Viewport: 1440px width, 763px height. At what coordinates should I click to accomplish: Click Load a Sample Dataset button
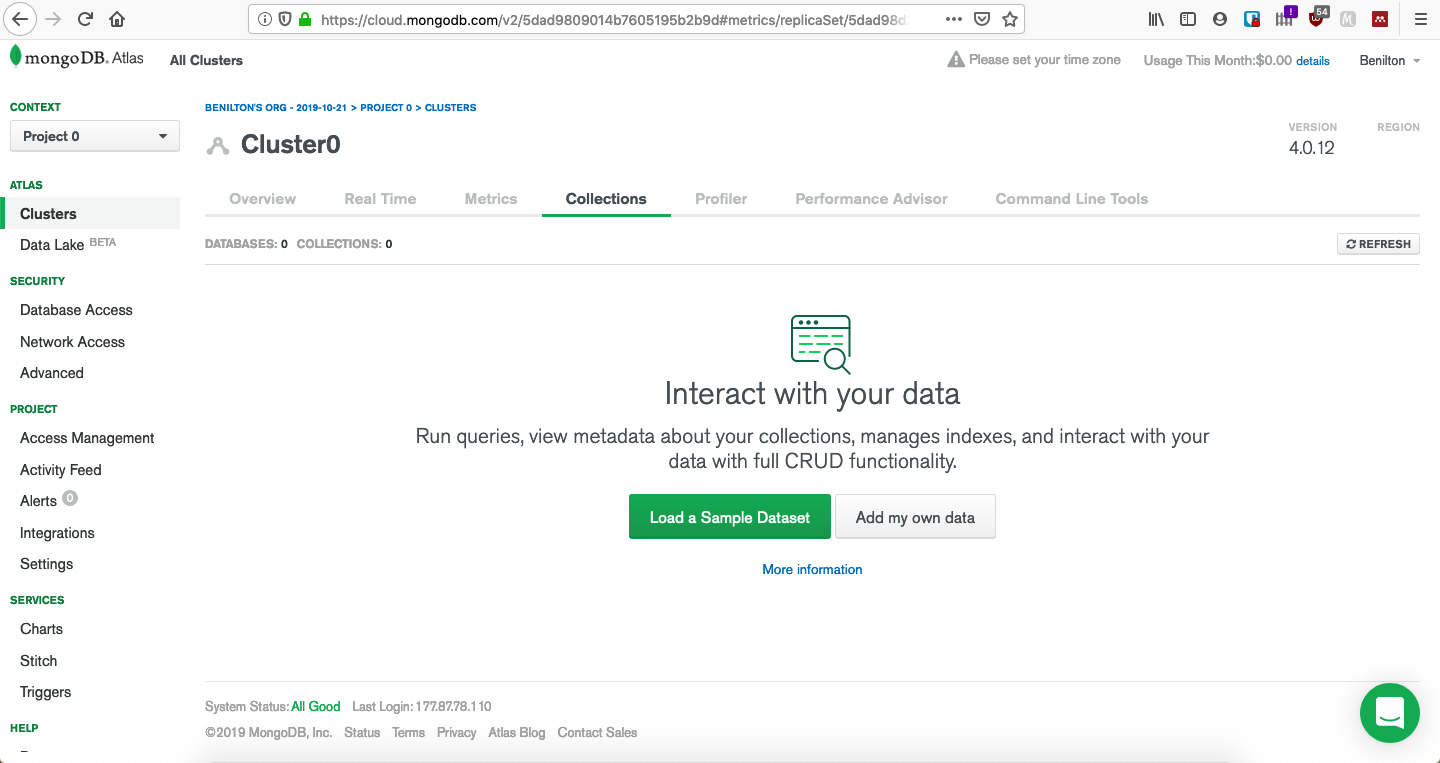tap(730, 517)
